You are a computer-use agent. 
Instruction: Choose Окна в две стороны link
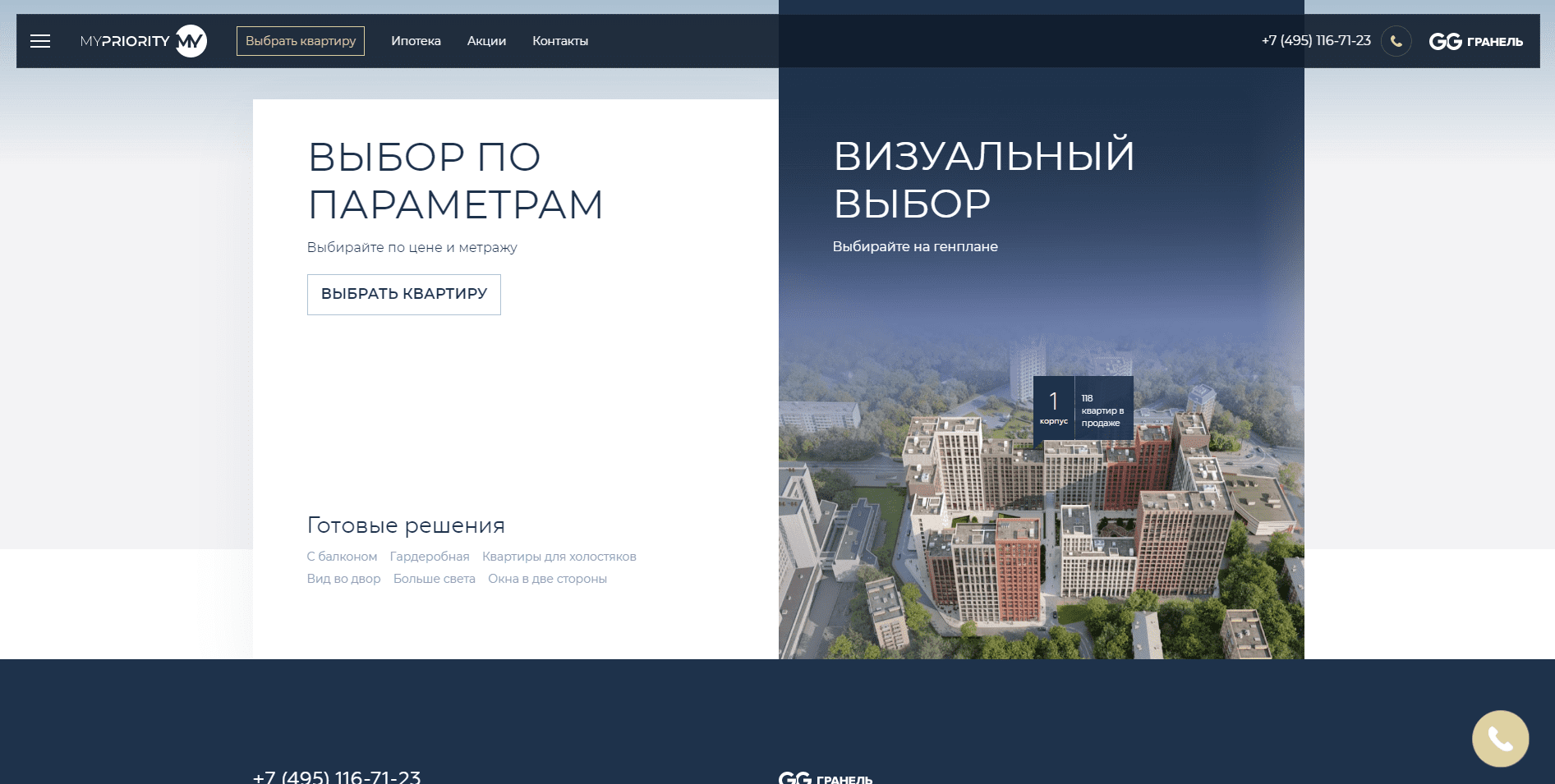click(x=547, y=579)
